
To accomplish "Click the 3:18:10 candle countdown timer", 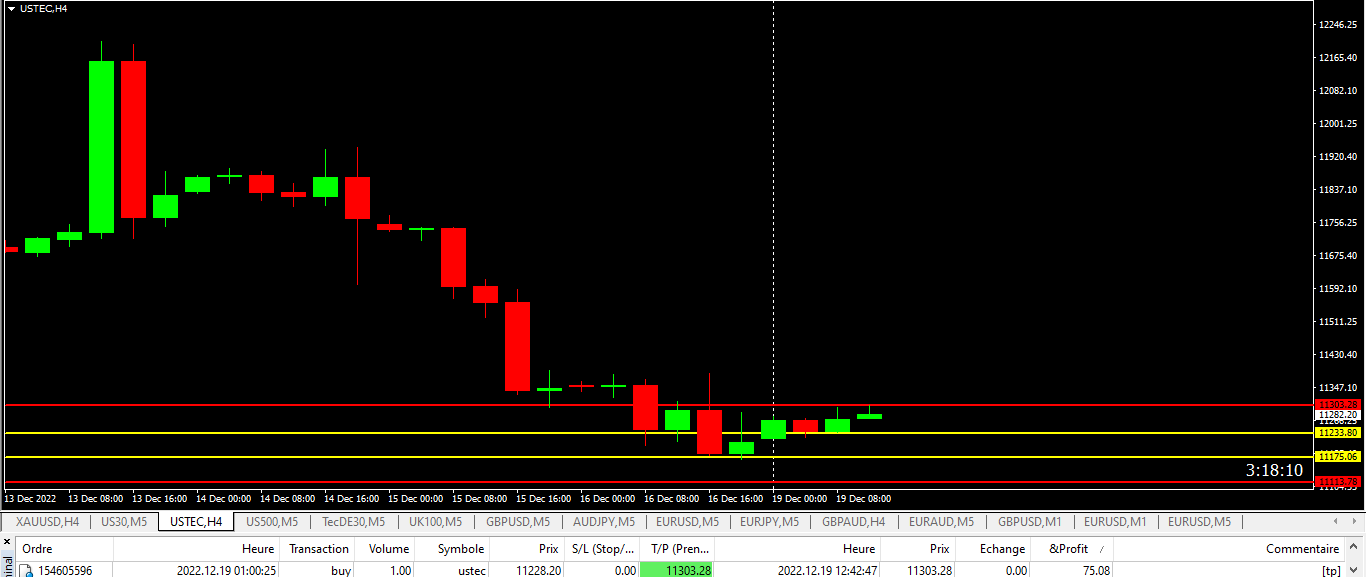I will coord(1273,470).
